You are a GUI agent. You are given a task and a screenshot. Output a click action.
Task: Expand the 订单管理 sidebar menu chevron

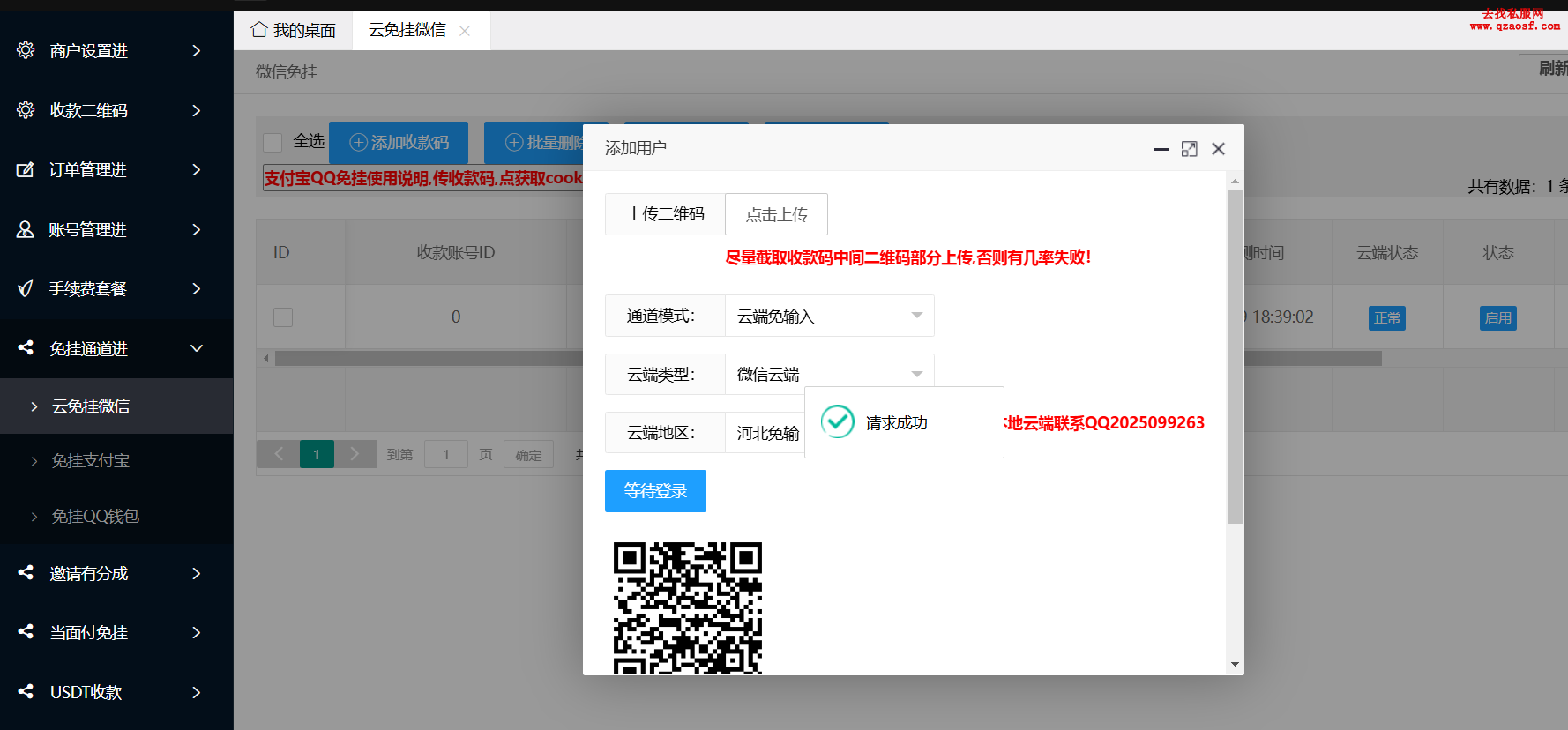pyautogui.click(x=197, y=169)
